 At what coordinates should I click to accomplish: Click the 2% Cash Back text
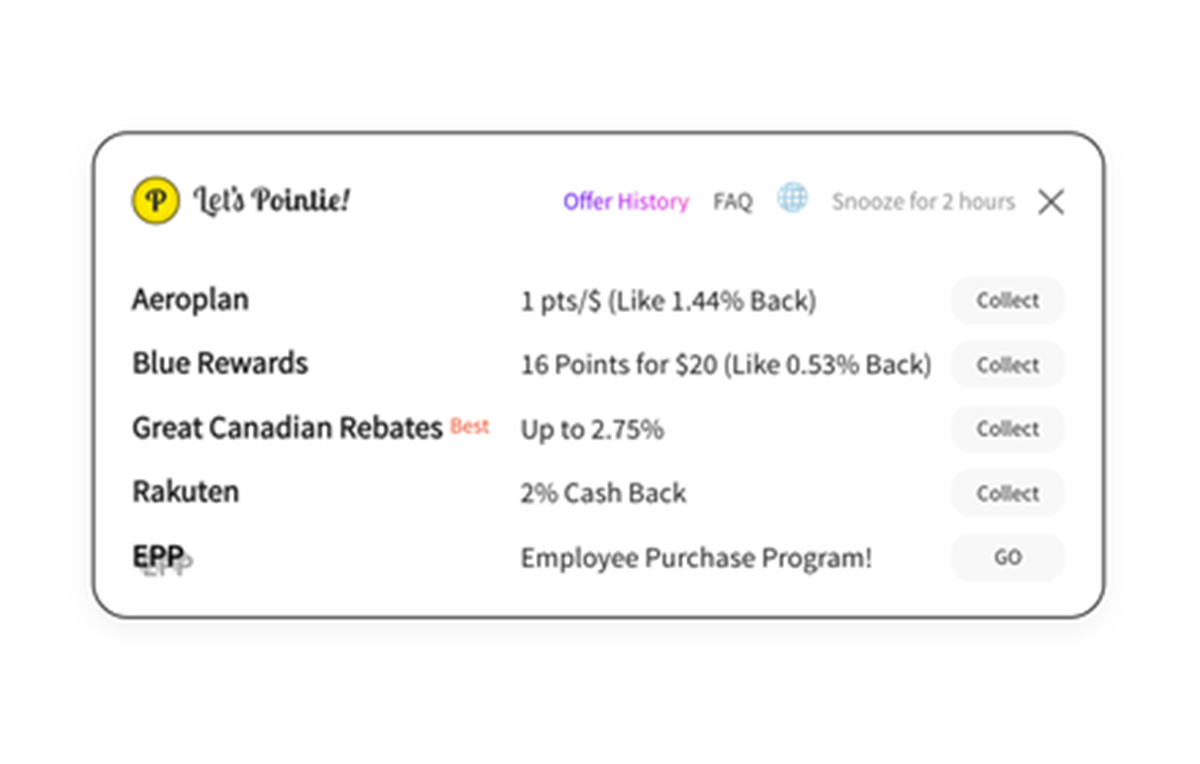pos(603,493)
